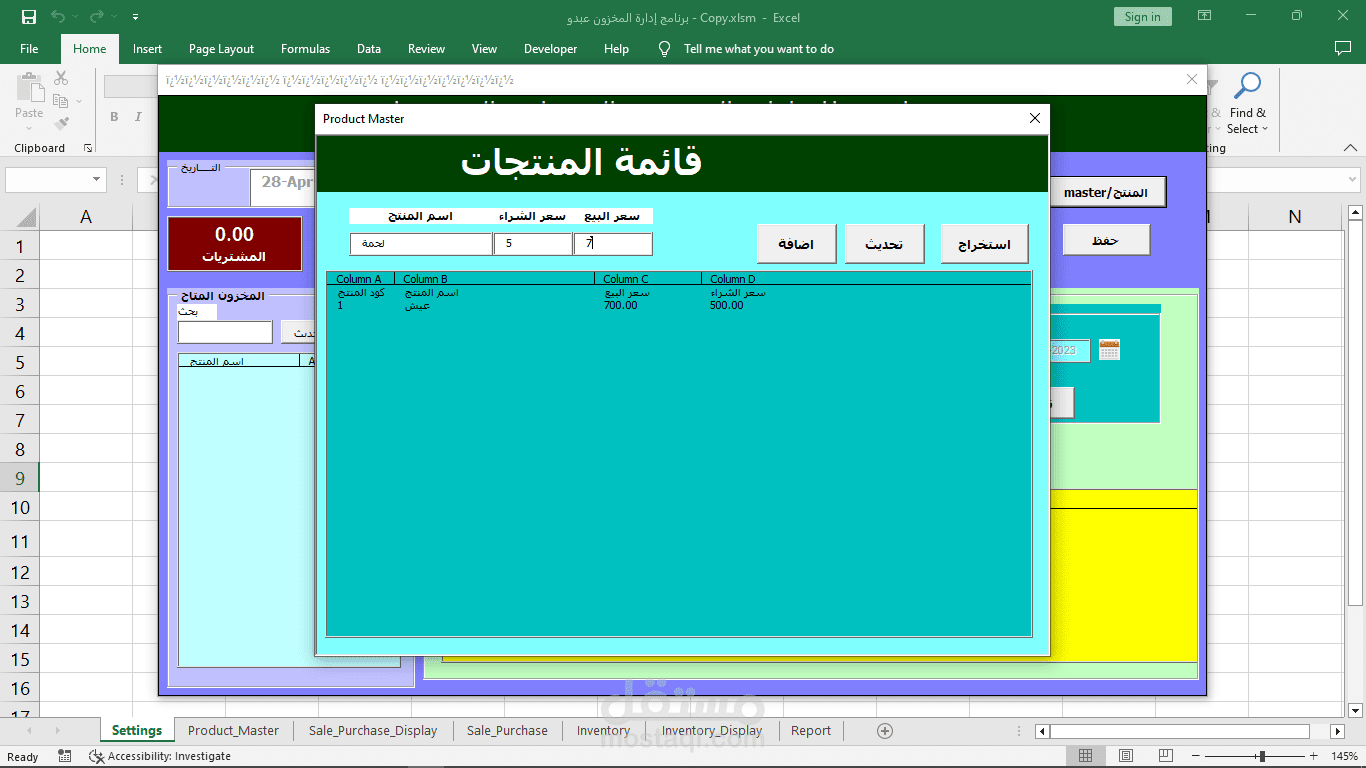Switch to the Inventory sheet tab
Viewport: 1366px width, 768px height.
[x=603, y=731]
